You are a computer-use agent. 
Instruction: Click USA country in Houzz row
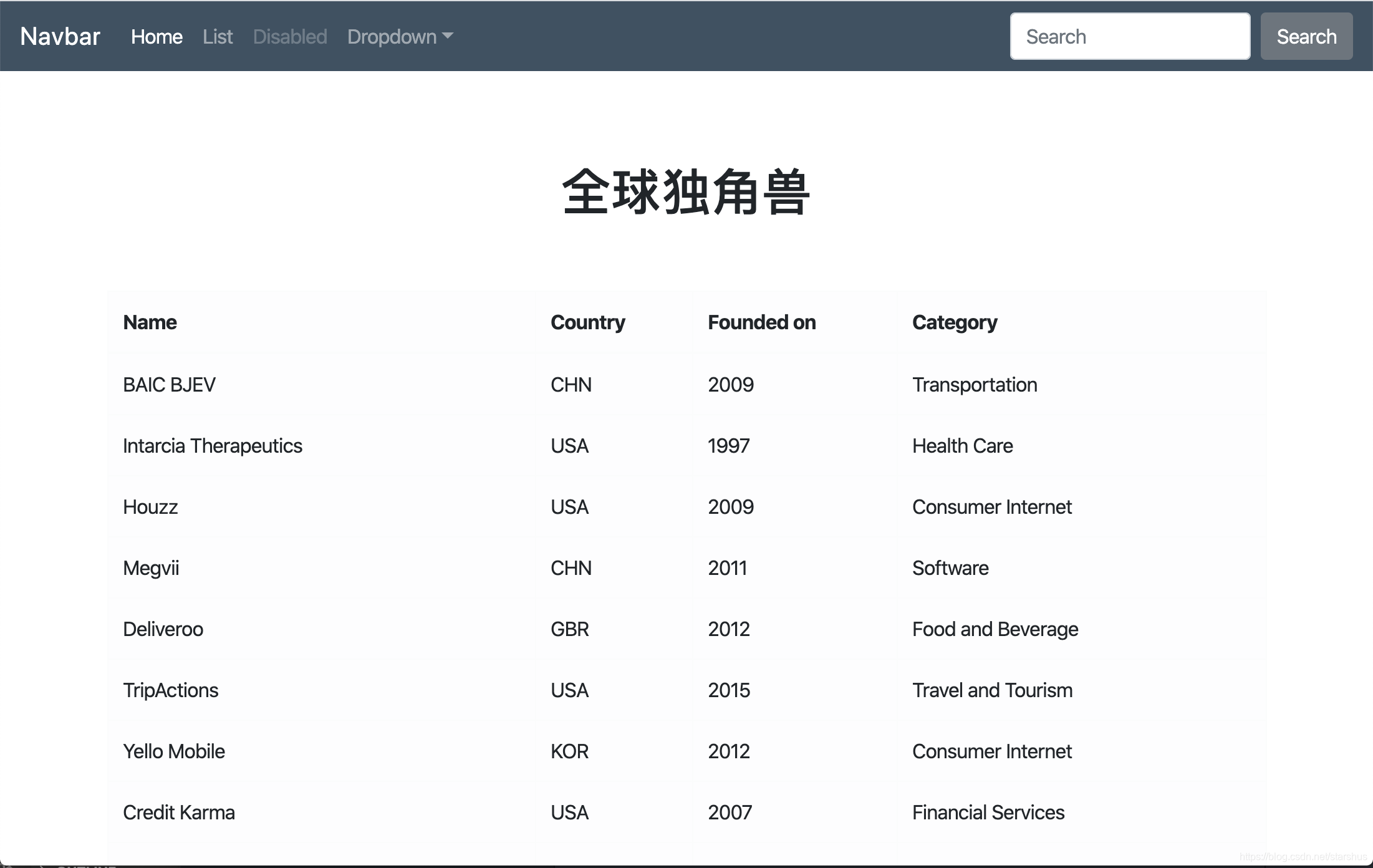point(569,507)
